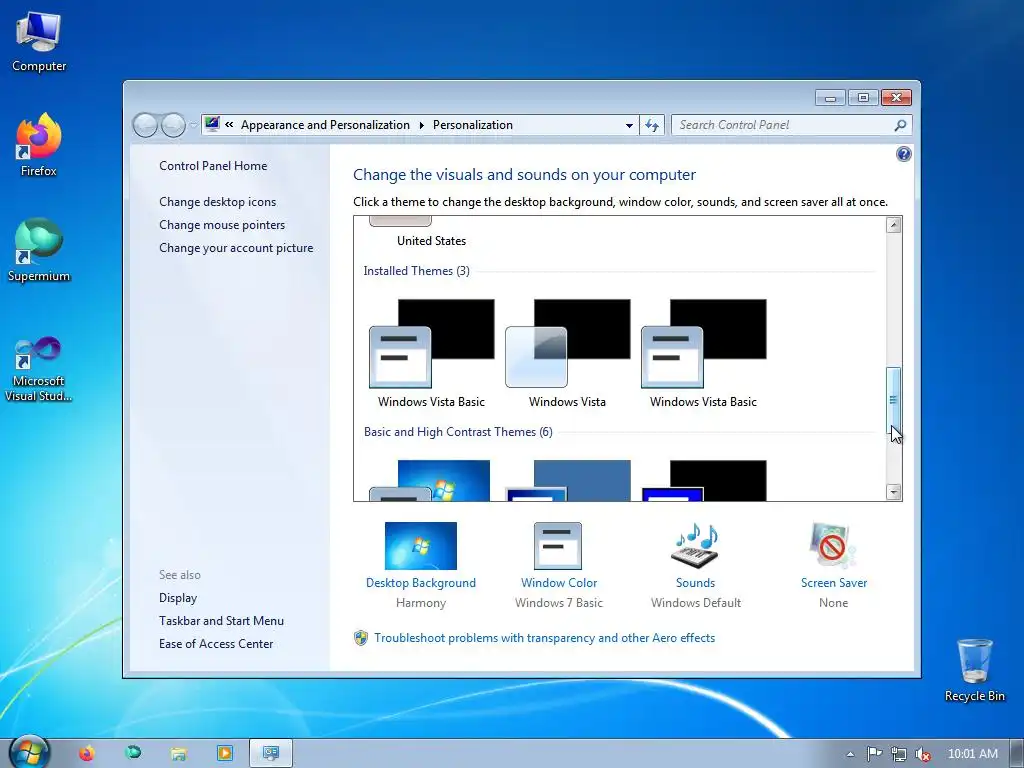Screen dimensions: 1024x768
Task: Click the Personalization breadcrumb
Action: pos(473,125)
